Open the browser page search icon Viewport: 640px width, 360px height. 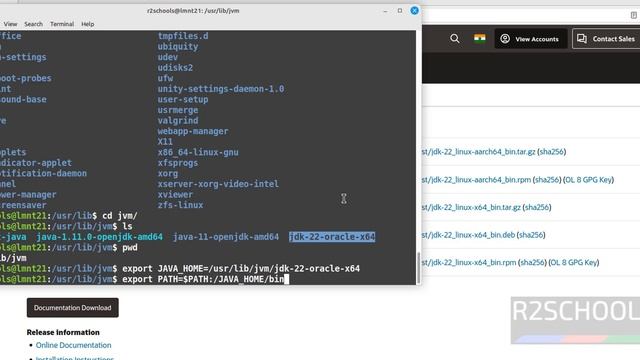[455, 39]
